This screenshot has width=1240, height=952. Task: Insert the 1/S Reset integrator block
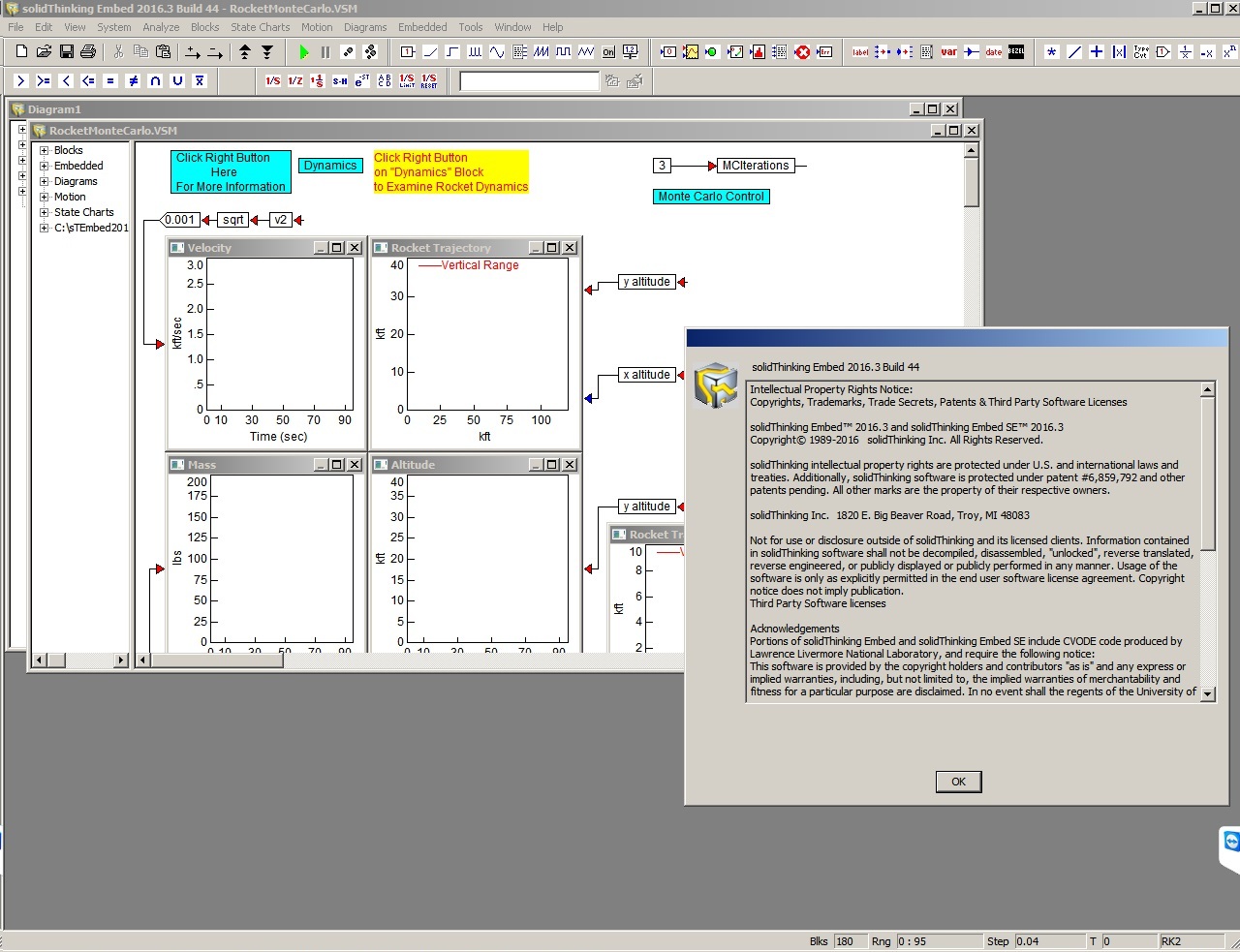coord(429,81)
